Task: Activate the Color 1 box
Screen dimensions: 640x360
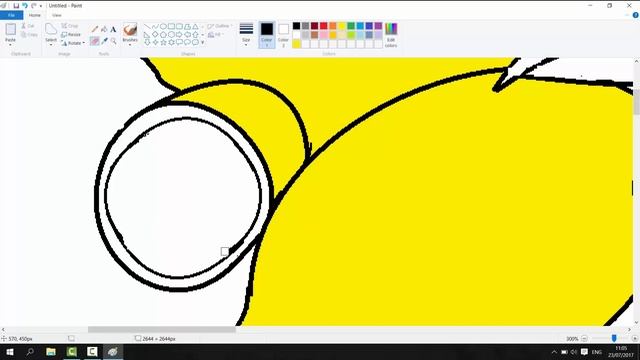Action: pyautogui.click(x=267, y=34)
